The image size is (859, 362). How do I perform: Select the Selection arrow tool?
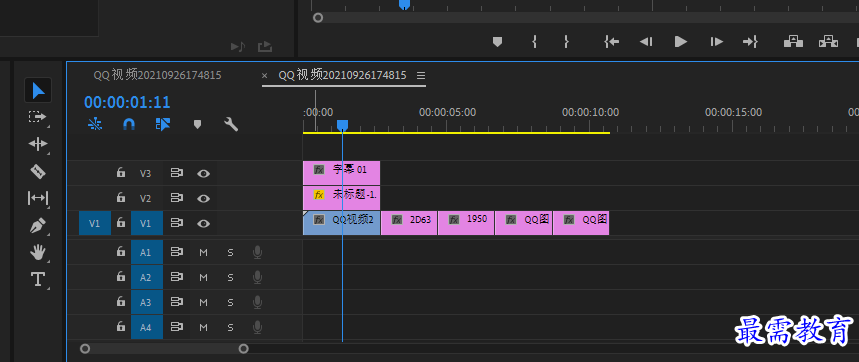pyautogui.click(x=38, y=90)
